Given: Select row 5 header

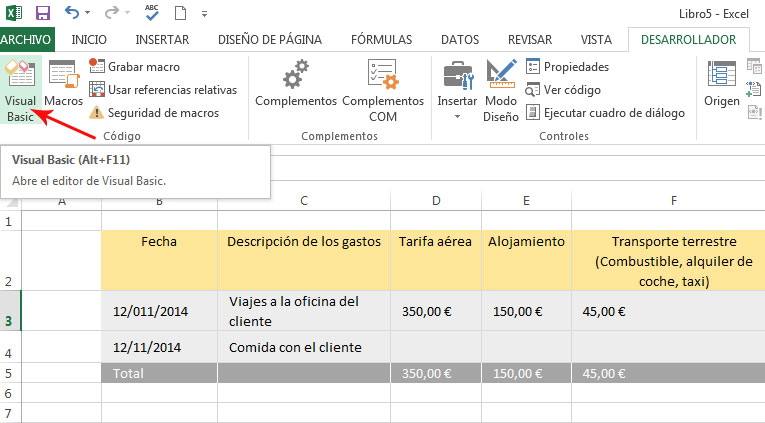Looking at the screenshot, I should tap(10, 373).
